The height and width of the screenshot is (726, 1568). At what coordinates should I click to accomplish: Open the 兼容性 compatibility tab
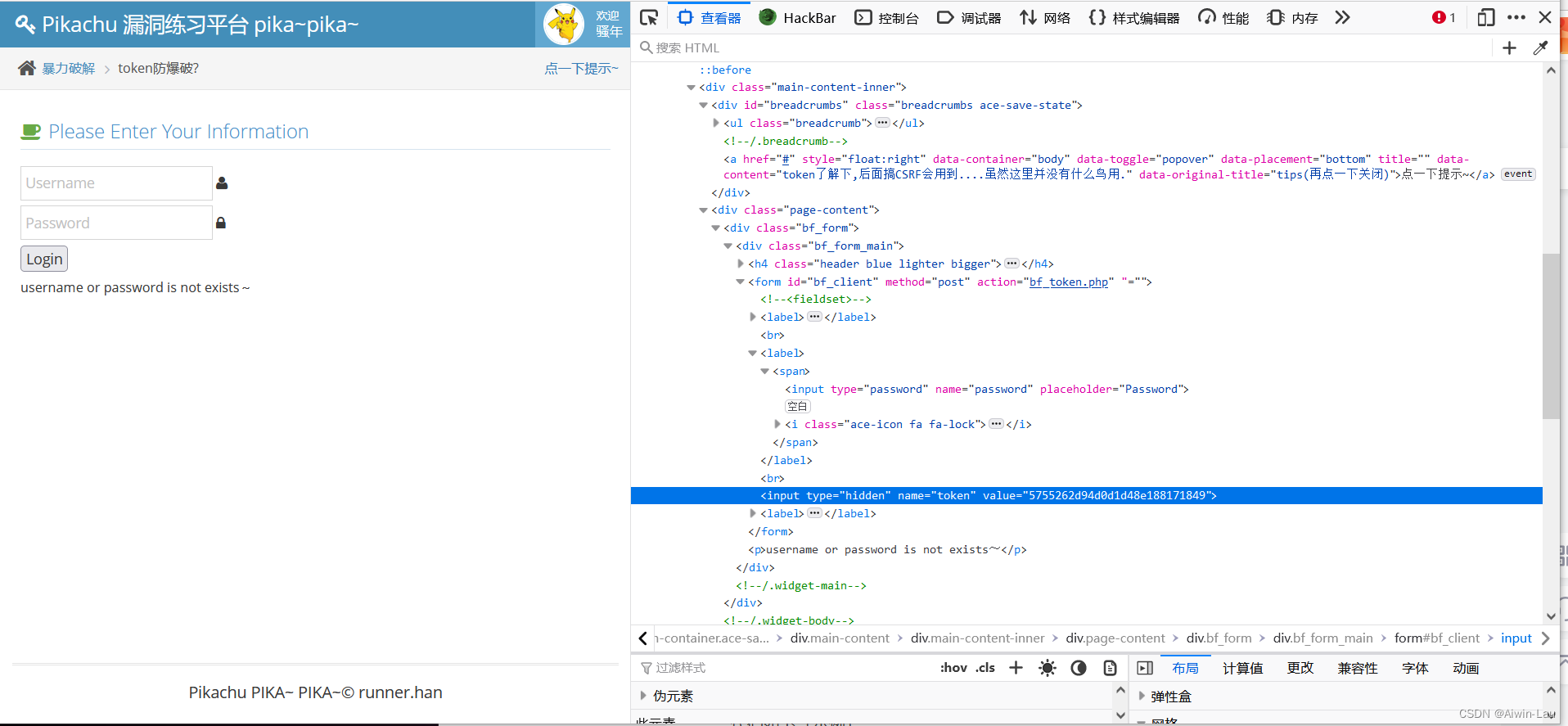(x=1357, y=668)
